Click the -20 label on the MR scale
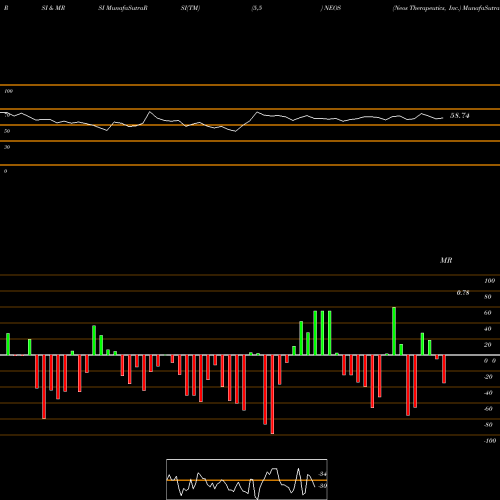Screen dimensions: 500x500 [x=488, y=377]
